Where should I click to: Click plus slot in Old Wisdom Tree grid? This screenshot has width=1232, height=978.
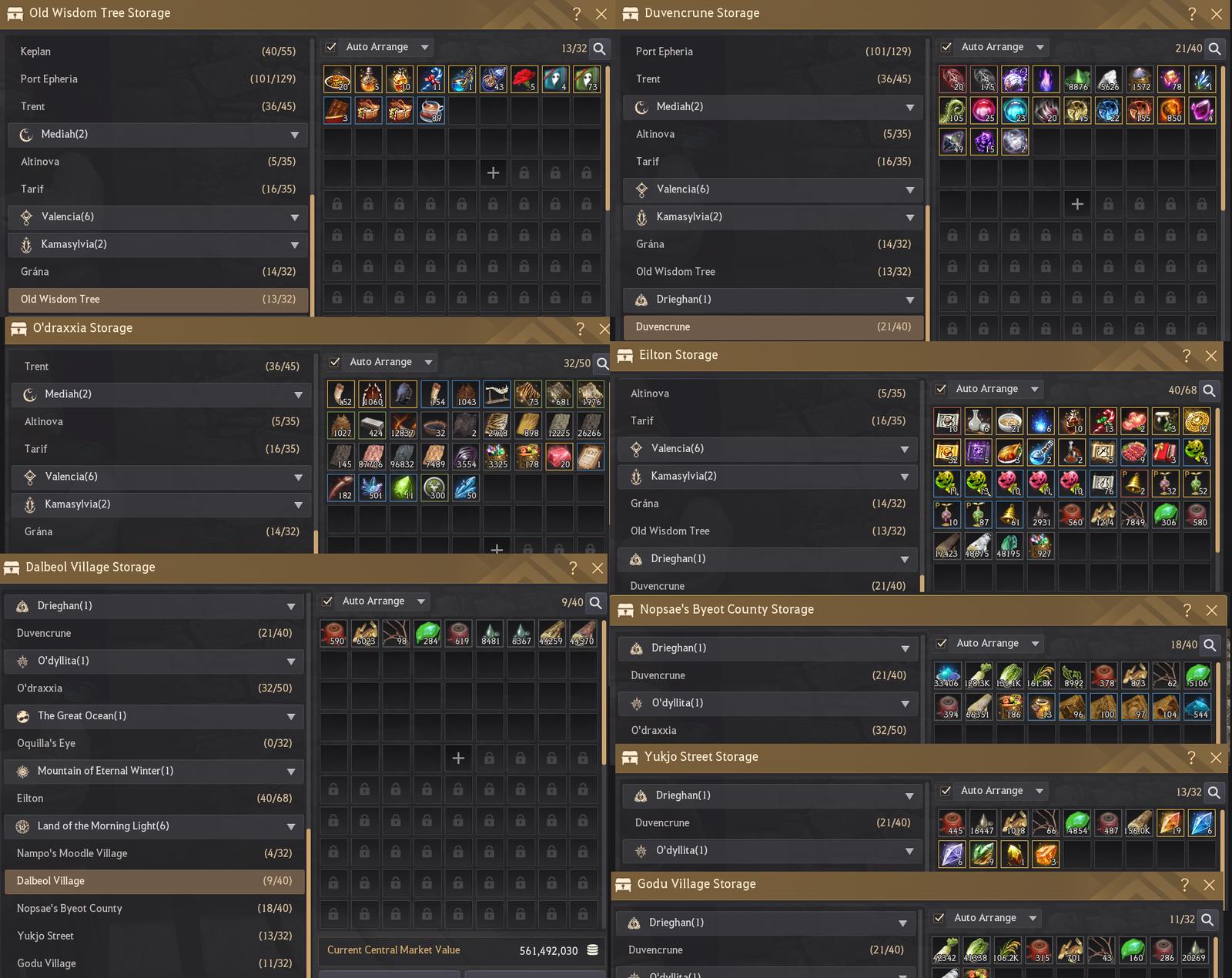coord(493,172)
